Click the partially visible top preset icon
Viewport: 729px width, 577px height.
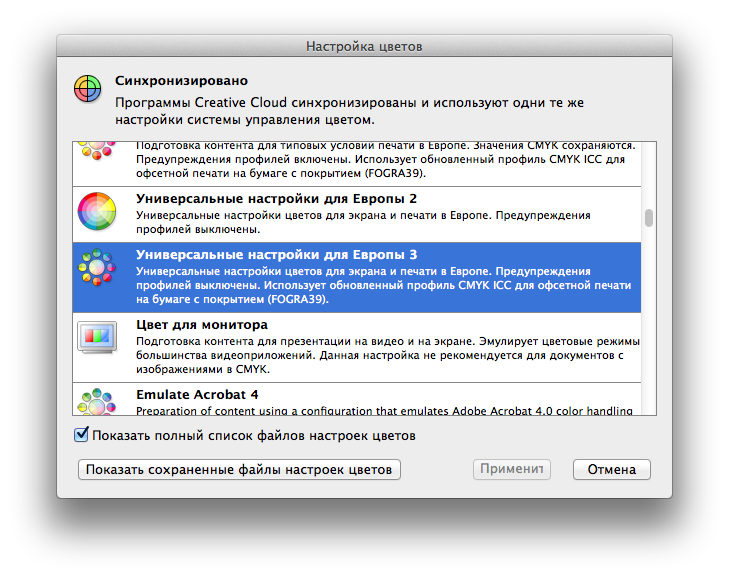tap(97, 151)
